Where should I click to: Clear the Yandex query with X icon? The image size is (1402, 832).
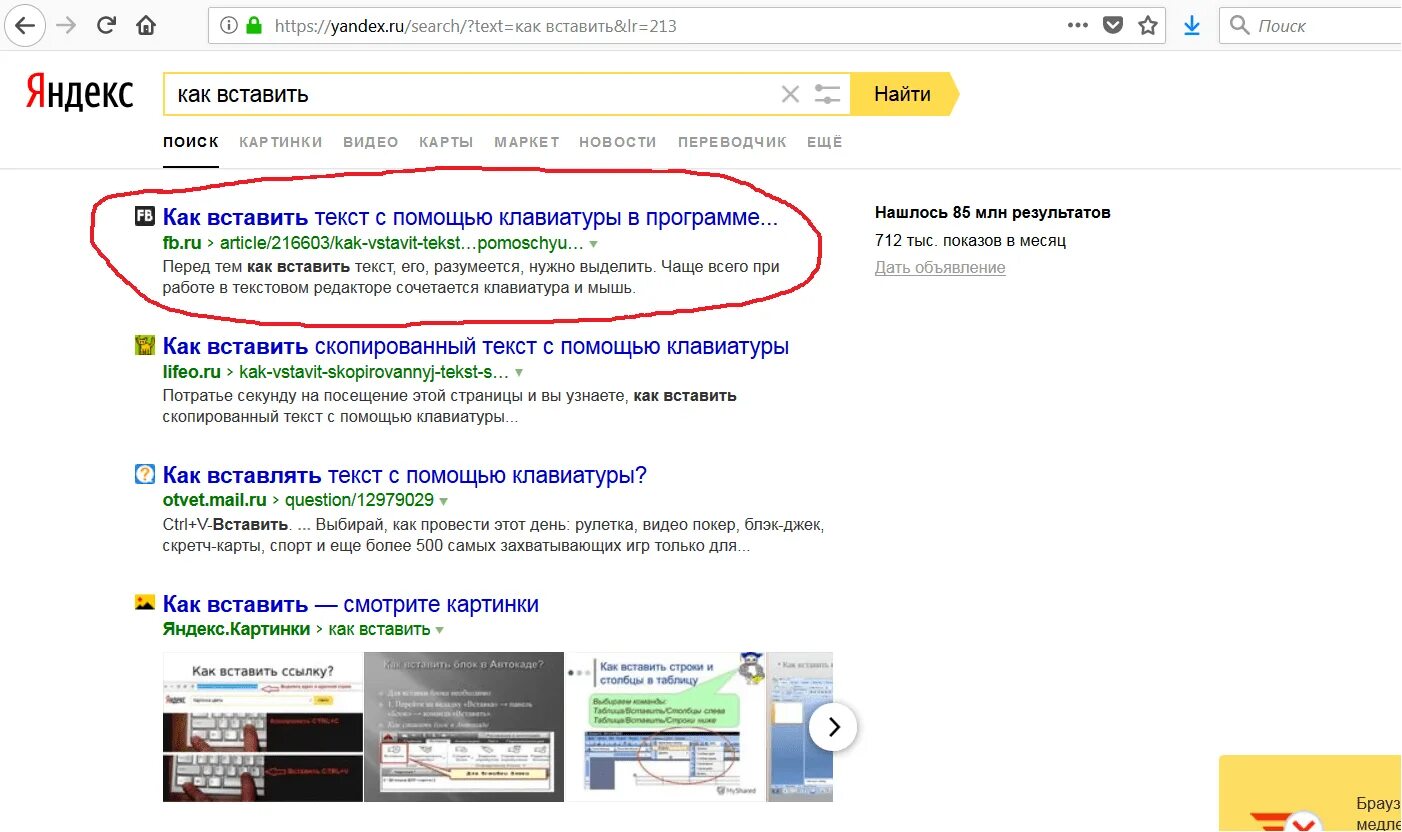coord(790,94)
